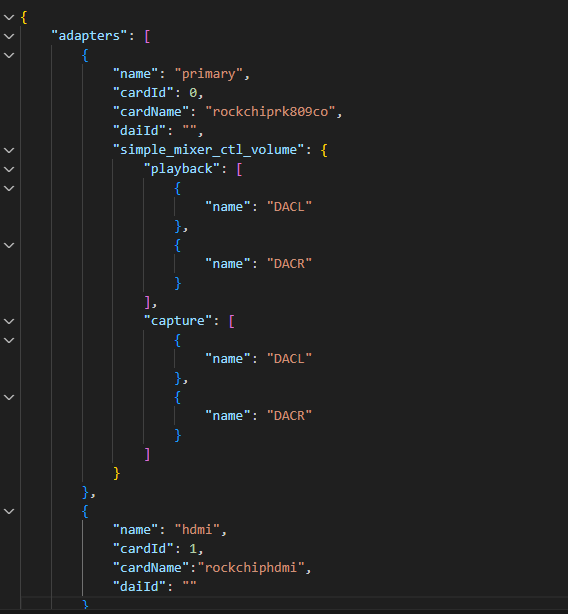The height and width of the screenshot is (614, 568).
Task: Fold the playback DACL object chevron
Action: pyautogui.click(x=9, y=188)
